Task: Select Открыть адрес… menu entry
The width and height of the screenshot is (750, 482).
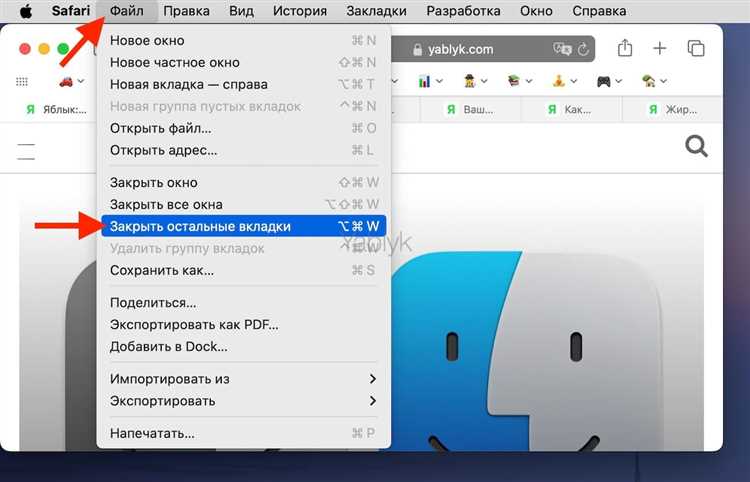Action: (x=243, y=151)
